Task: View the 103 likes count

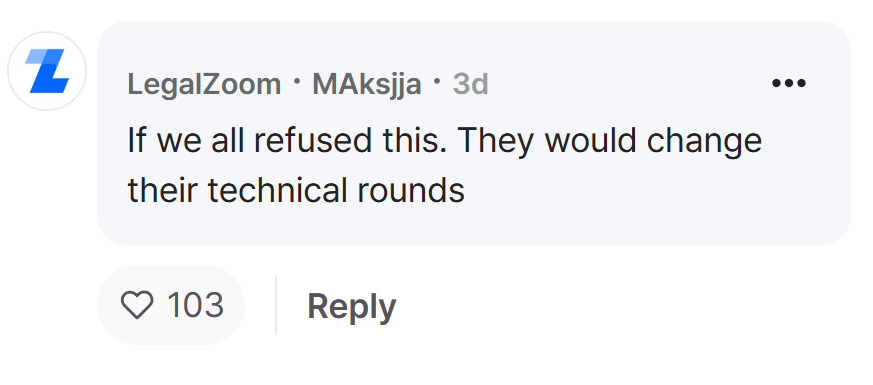Action: (195, 305)
